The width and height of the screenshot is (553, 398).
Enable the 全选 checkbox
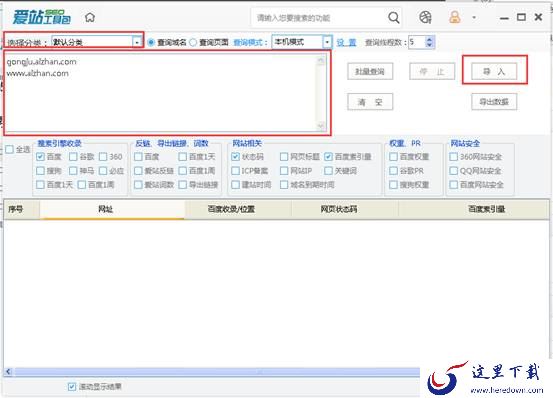click(10, 149)
